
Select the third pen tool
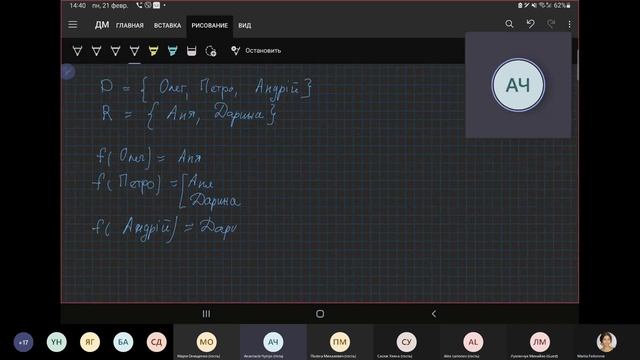(116, 51)
